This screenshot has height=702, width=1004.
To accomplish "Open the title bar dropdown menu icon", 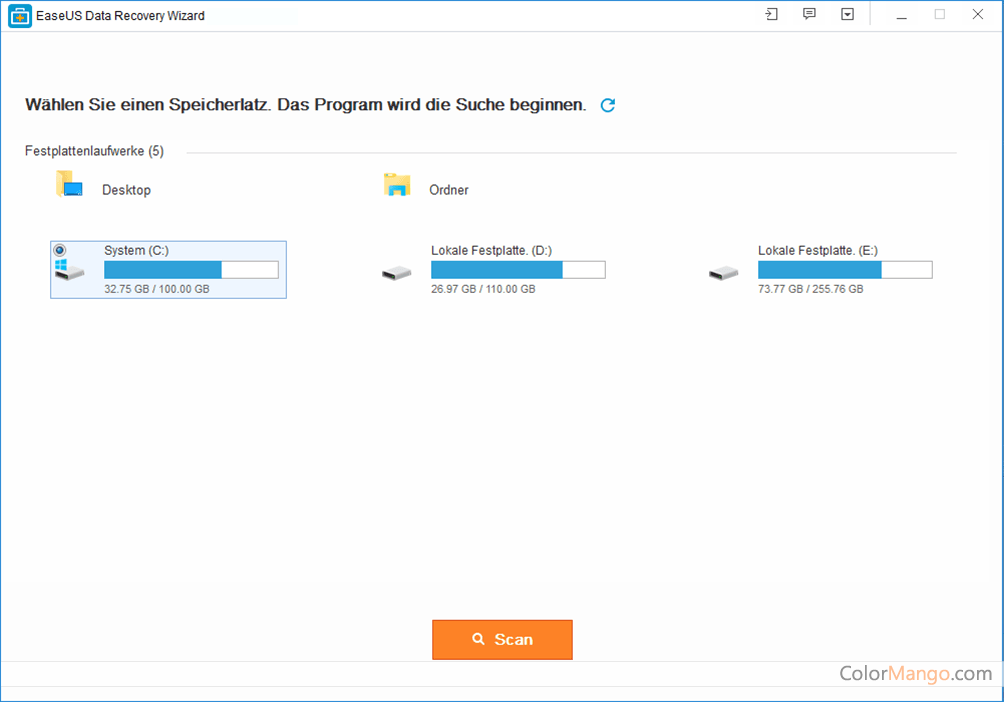I will pos(847,14).
